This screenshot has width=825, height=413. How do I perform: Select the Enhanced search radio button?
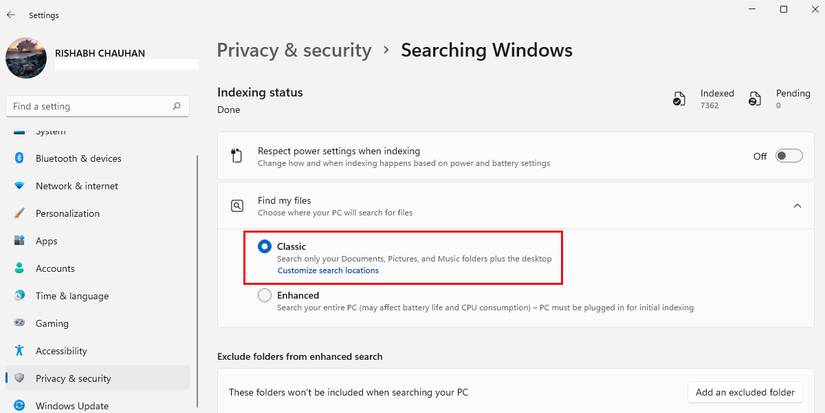click(x=264, y=295)
